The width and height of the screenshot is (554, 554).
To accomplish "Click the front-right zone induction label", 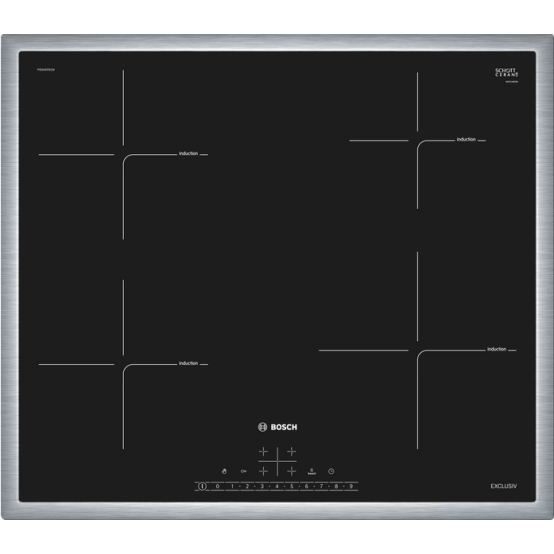I will pyautogui.click(x=496, y=349).
